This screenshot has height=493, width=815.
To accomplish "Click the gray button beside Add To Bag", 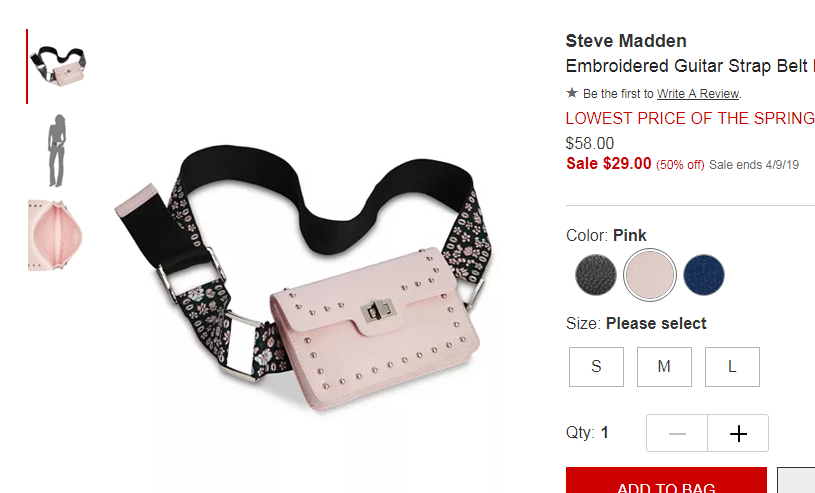I will click(x=796, y=481).
